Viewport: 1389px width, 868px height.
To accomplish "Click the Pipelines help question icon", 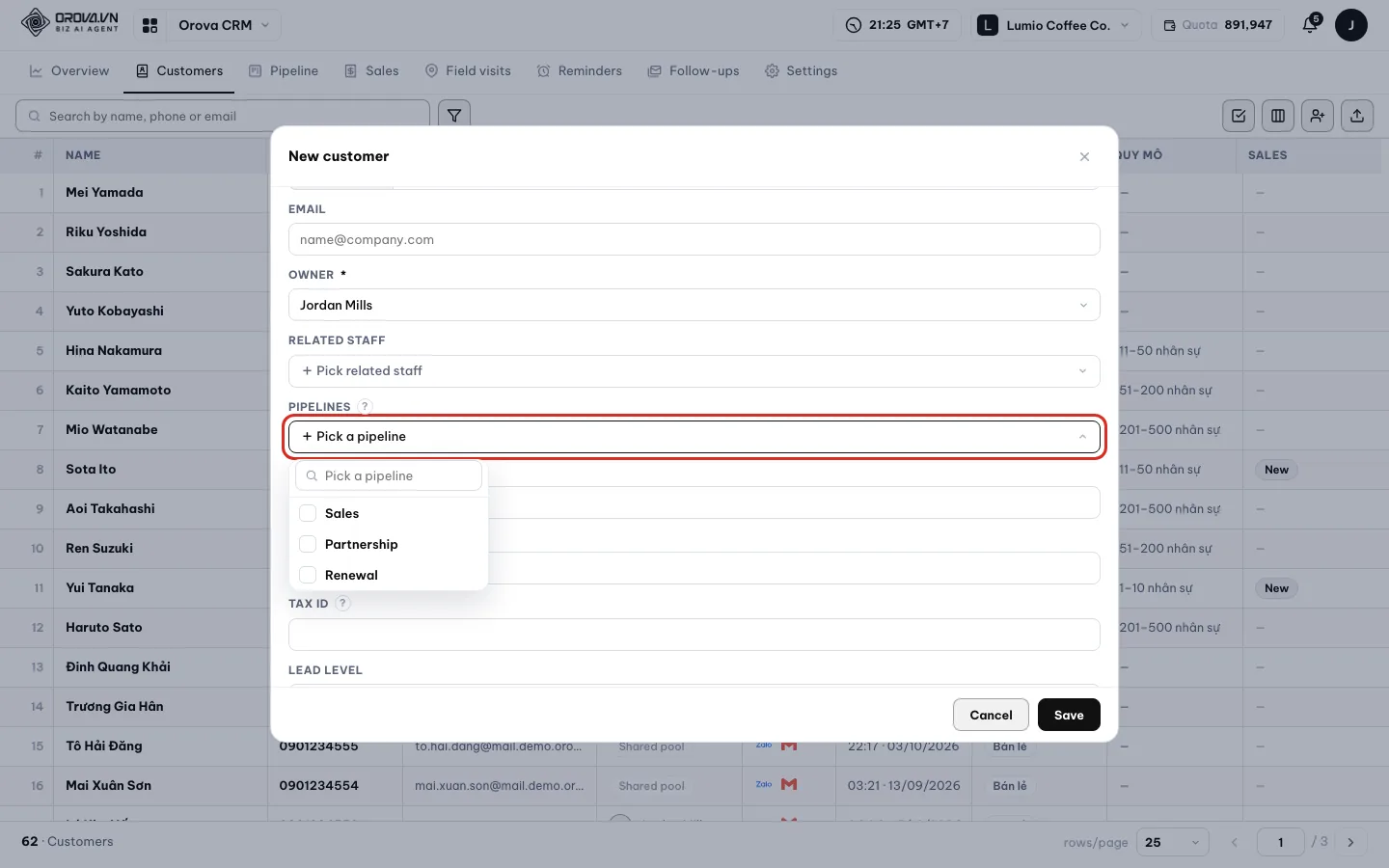I will (x=365, y=407).
